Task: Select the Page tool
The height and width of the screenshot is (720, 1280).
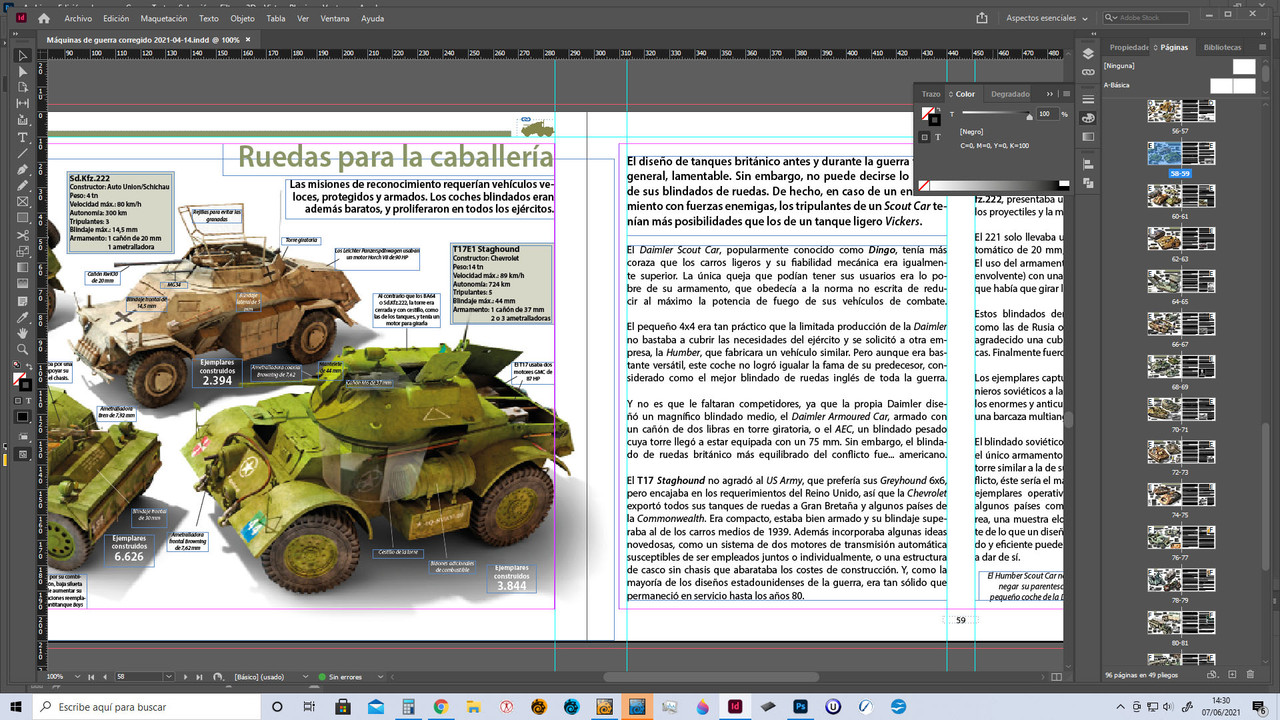Action: point(23,87)
